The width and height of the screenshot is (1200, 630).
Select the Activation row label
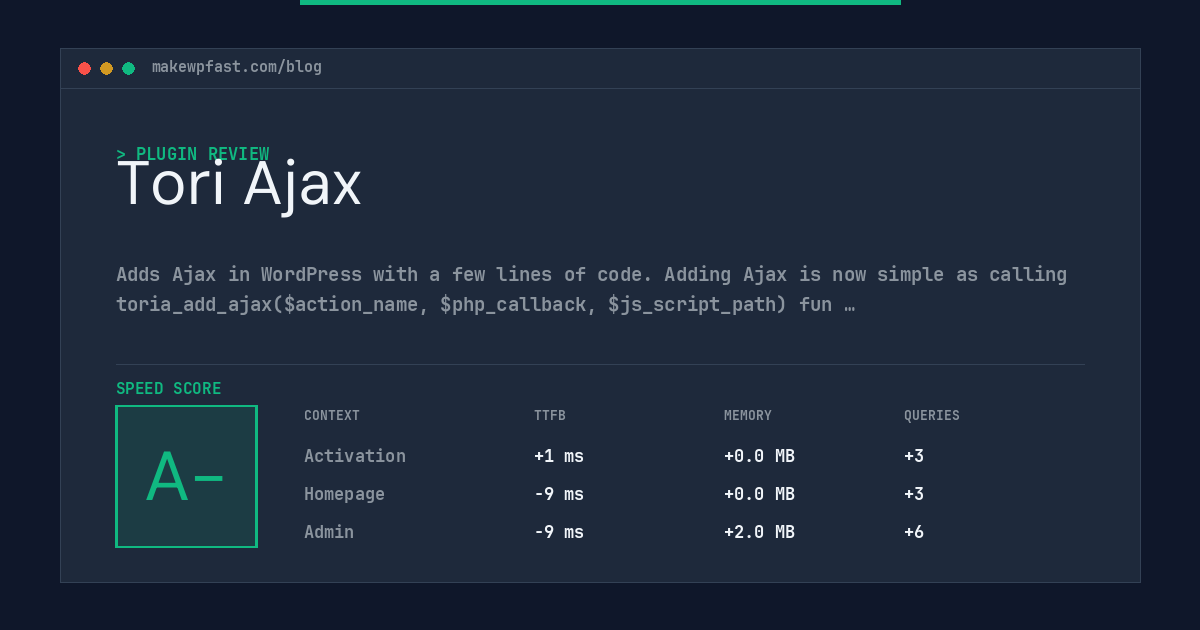(x=355, y=456)
